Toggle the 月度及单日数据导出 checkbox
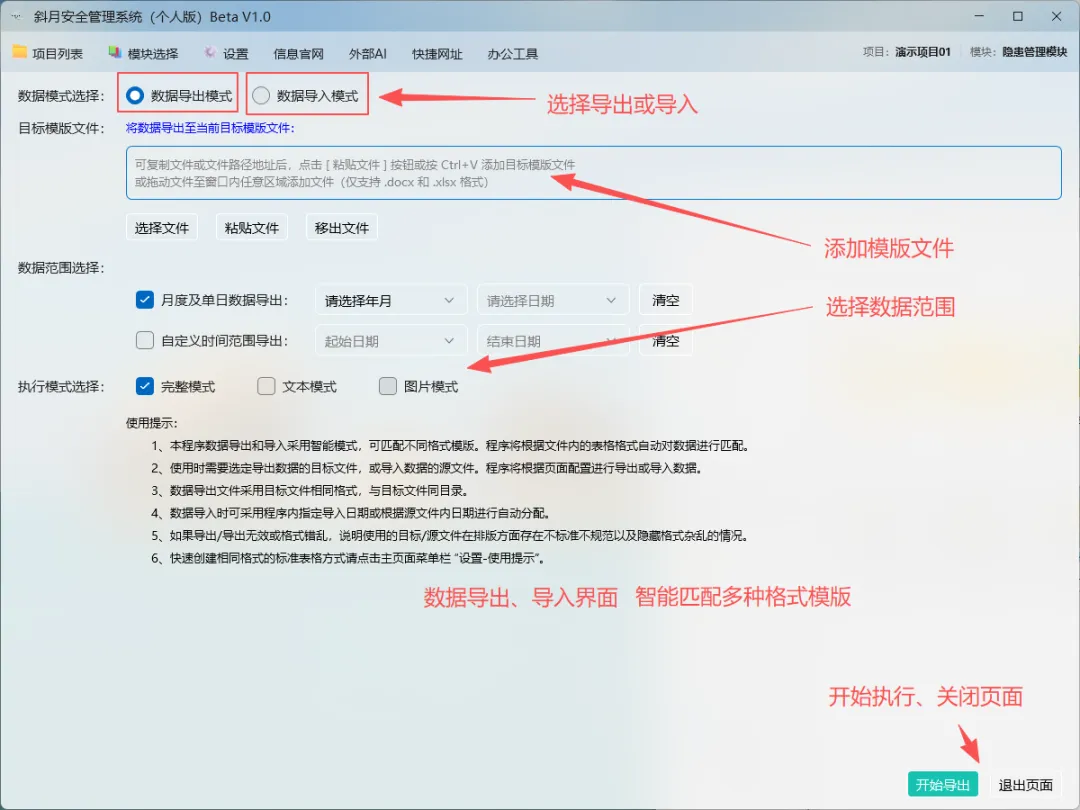Image resolution: width=1080 pixels, height=810 pixels. [x=145, y=300]
